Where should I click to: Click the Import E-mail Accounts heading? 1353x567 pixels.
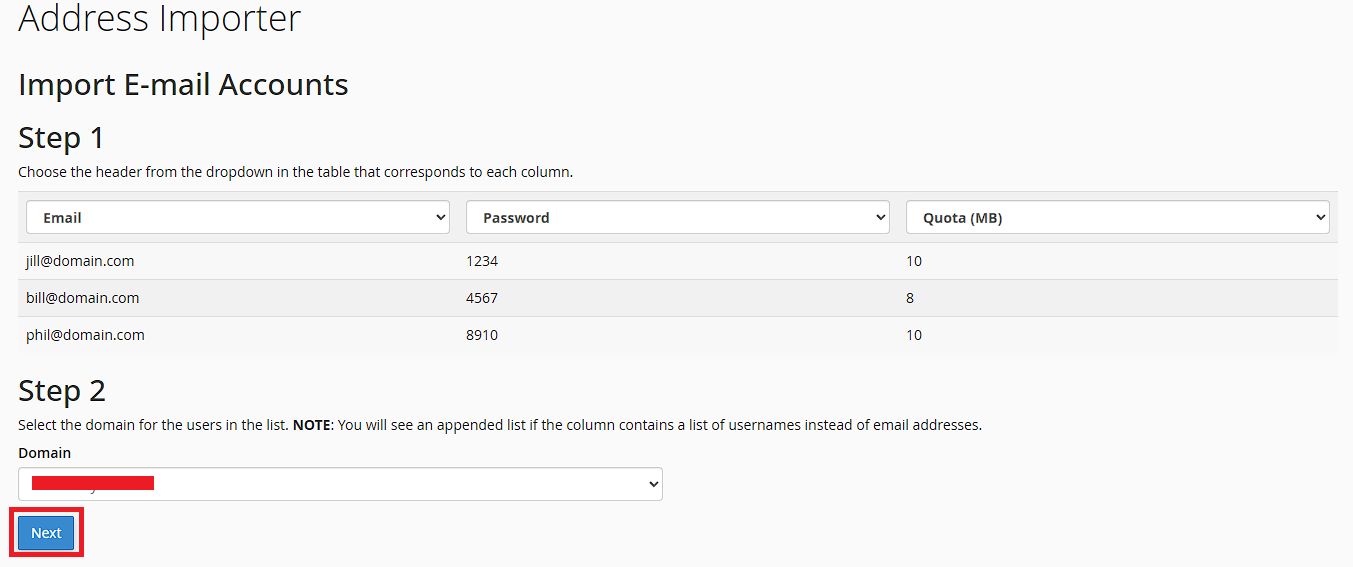tap(183, 85)
